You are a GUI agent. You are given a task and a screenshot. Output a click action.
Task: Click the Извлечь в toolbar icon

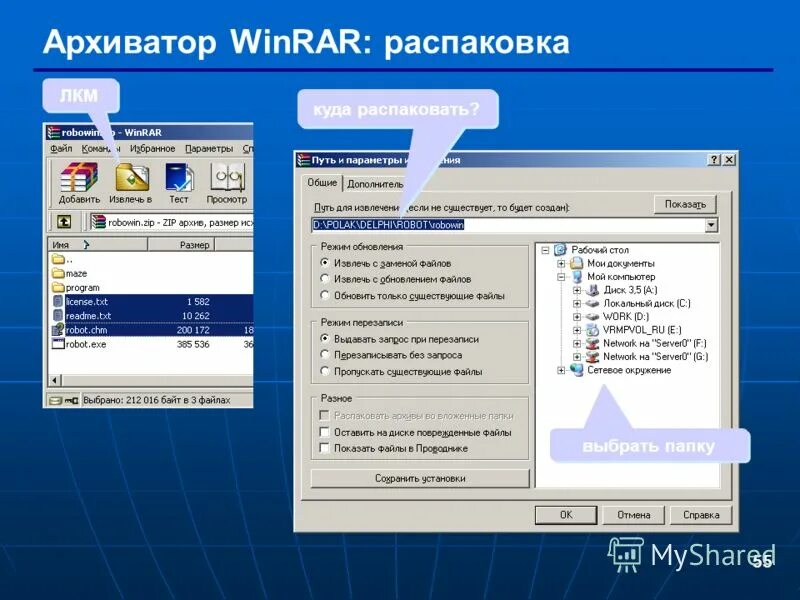tap(131, 179)
